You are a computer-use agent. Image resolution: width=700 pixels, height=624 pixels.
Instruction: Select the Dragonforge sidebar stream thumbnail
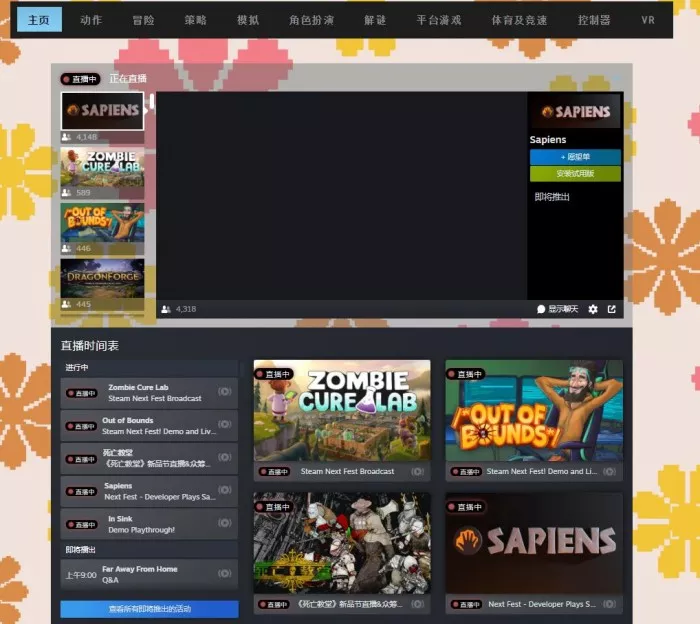(102, 279)
